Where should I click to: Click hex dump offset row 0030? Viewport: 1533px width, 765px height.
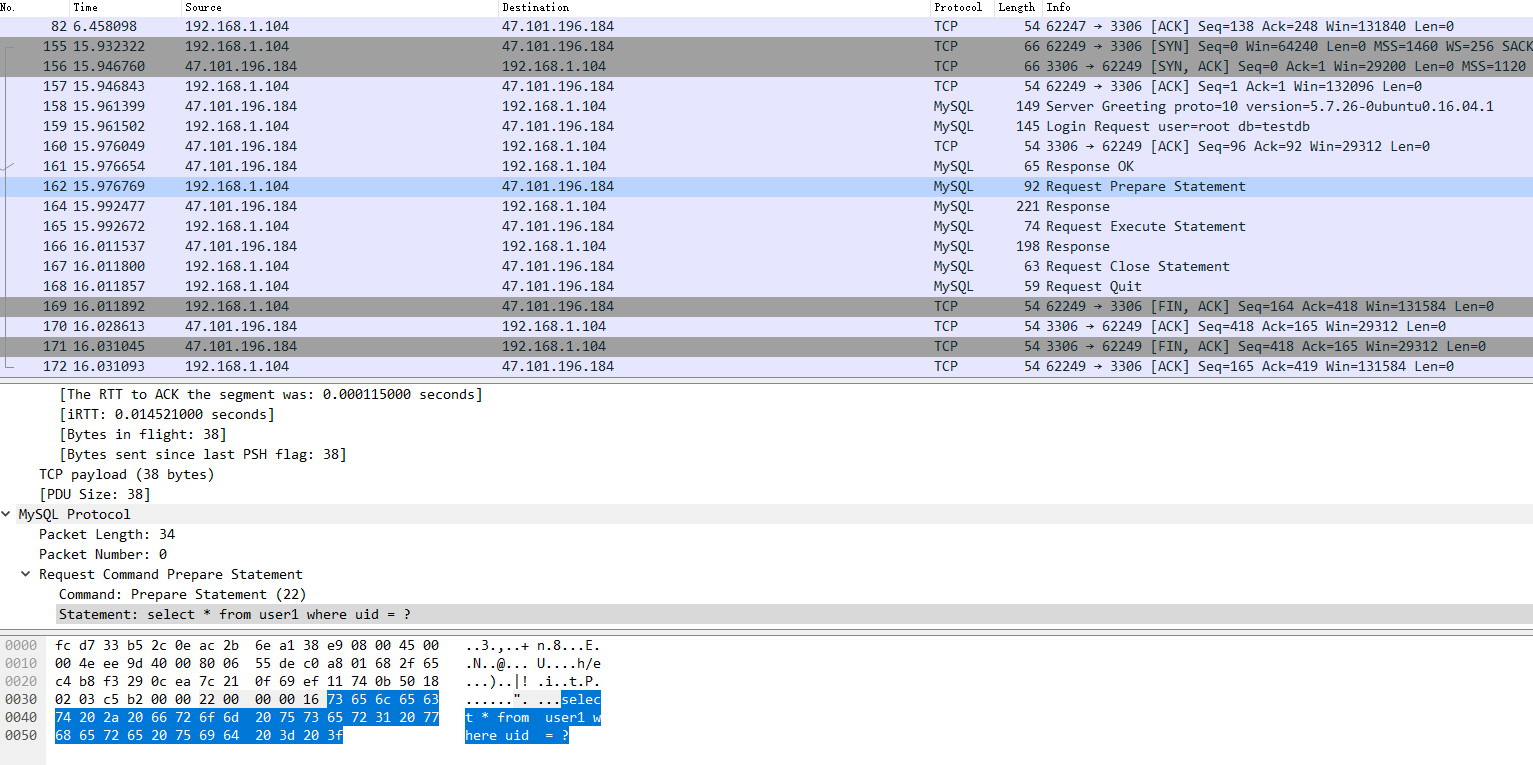(20, 699)
